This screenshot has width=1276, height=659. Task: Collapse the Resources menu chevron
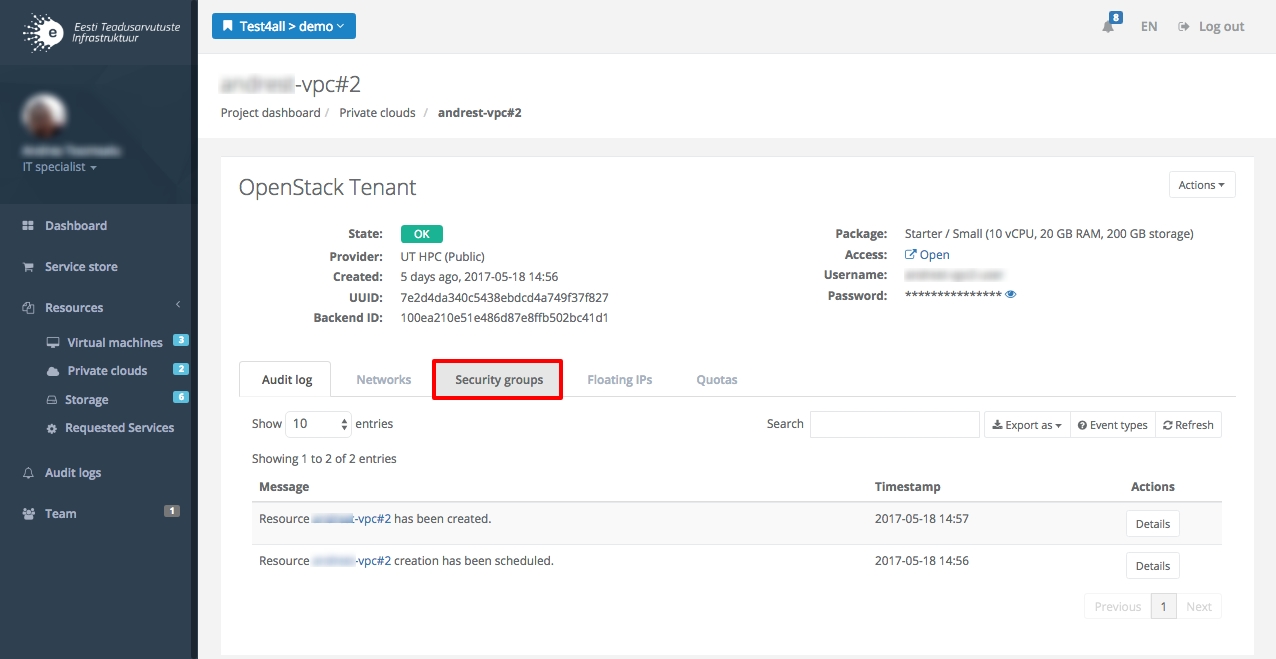178,304
